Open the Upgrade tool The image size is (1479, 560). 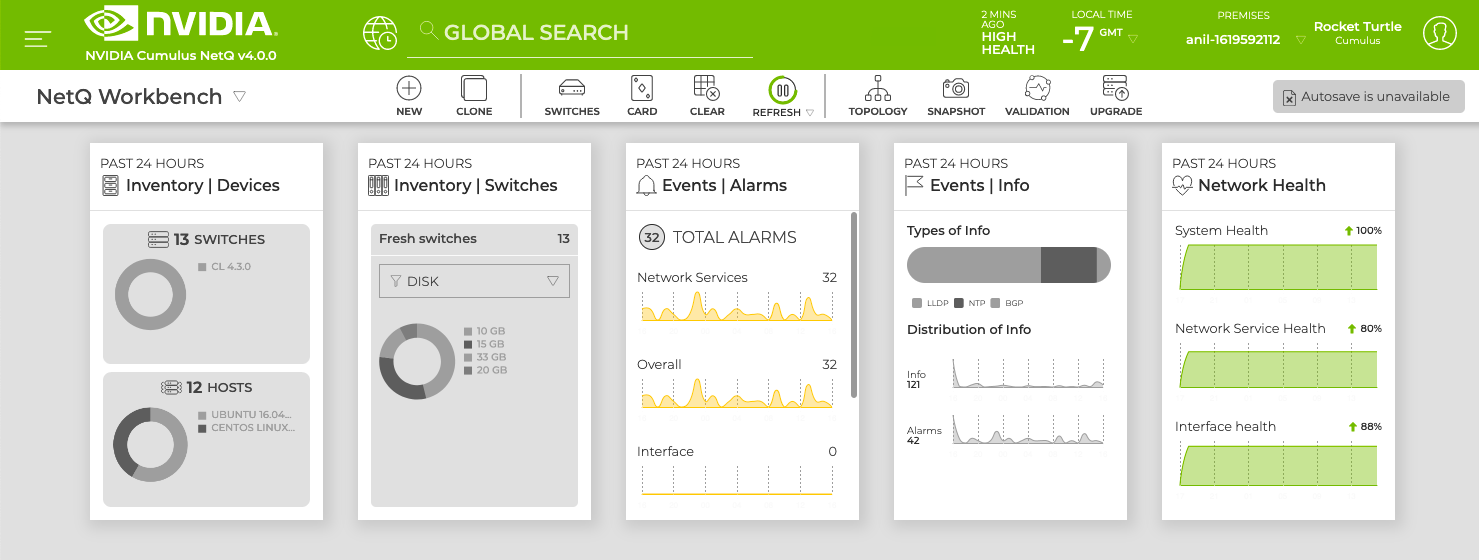pyautogui.click(x=1116, y=96)
